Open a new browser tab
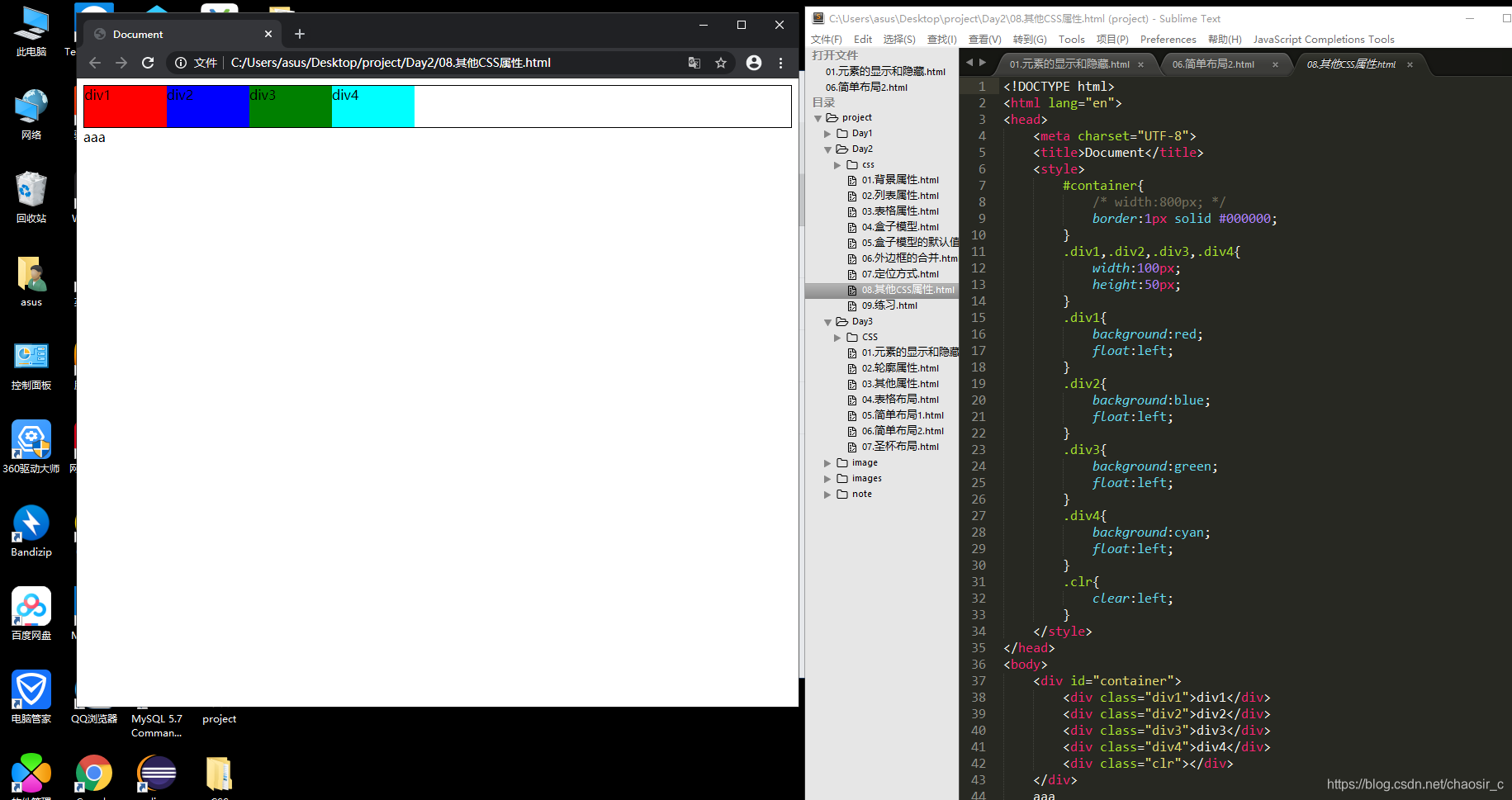 300,34
